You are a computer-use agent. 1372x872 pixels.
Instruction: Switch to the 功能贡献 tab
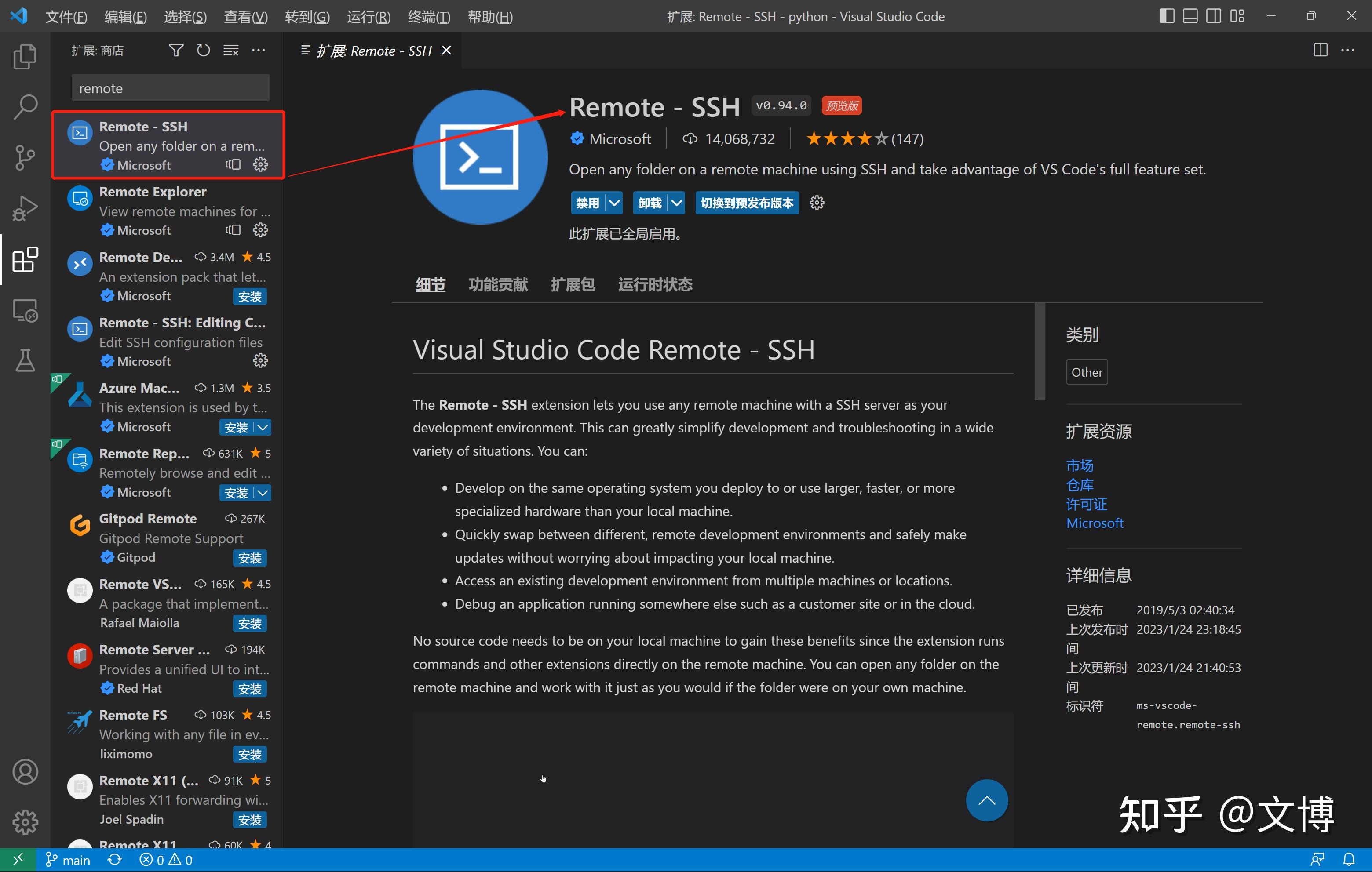pos(498,284)
